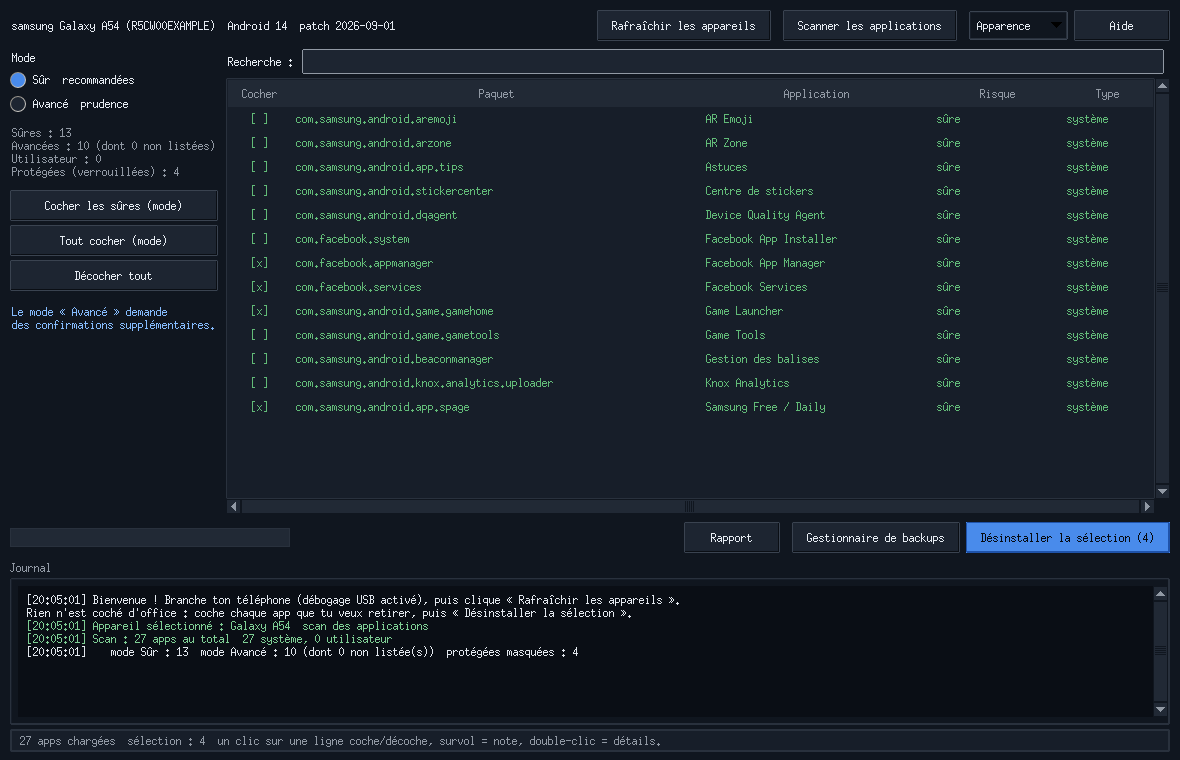The image size is (1180, 760).
Task: Click Scanner les applications
Action: point(869,26)
